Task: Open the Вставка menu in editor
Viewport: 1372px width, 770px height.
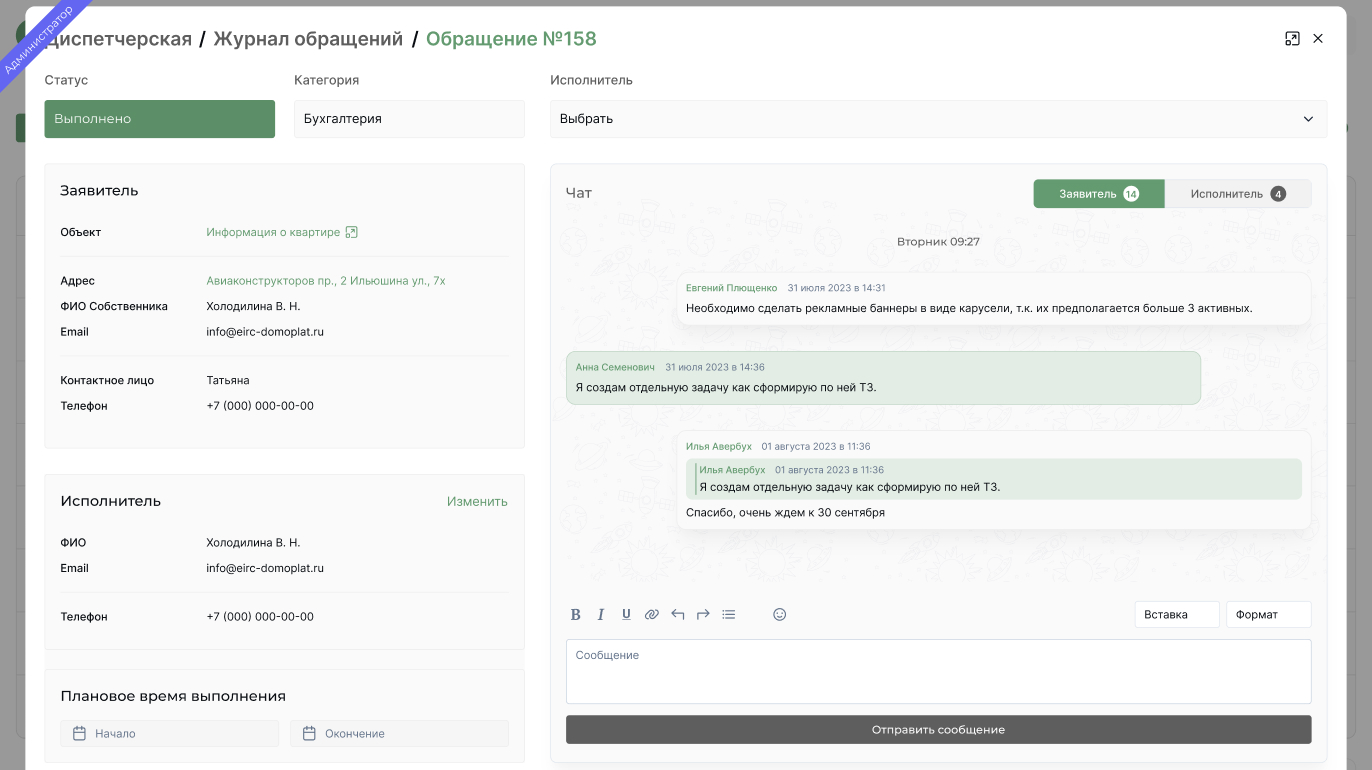Action: 1176,614
